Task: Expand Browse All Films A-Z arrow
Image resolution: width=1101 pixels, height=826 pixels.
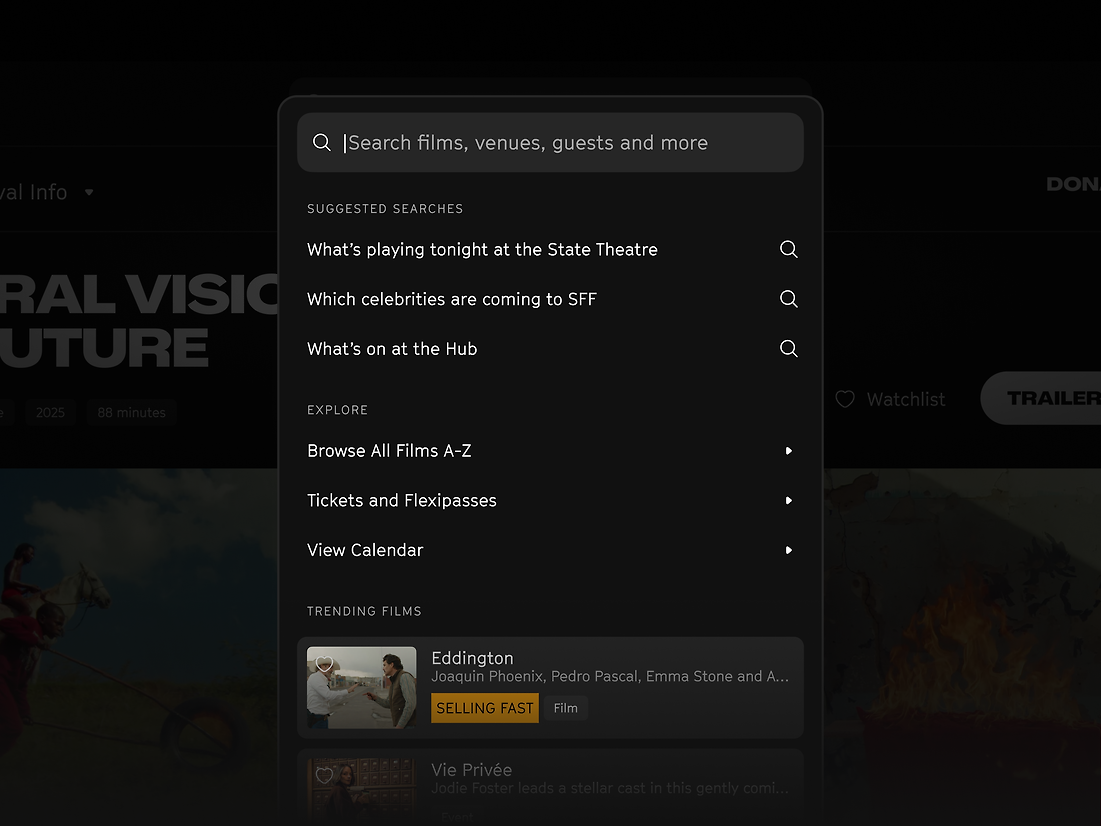Action: pos(788,451)
